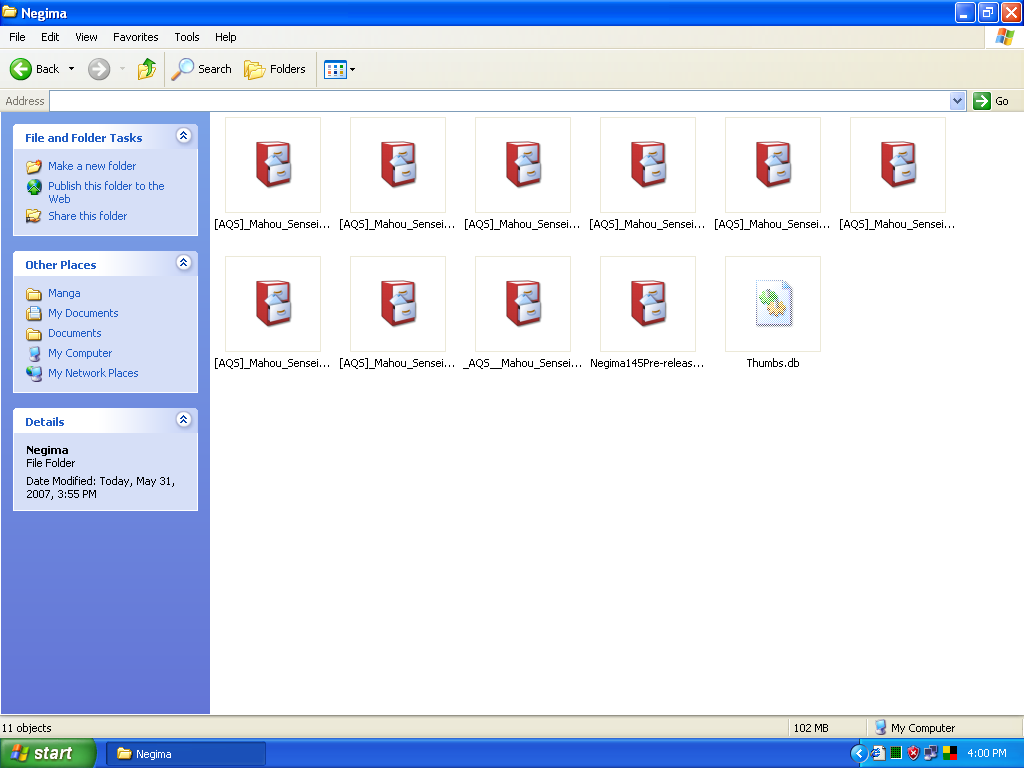This screenshot has width=1024, height=768.
Task: Click Share this folder
Action: 88,216
